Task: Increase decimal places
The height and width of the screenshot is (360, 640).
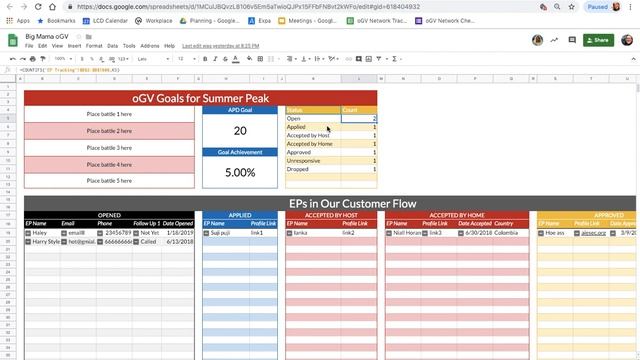Action: (x=111, y=59)
